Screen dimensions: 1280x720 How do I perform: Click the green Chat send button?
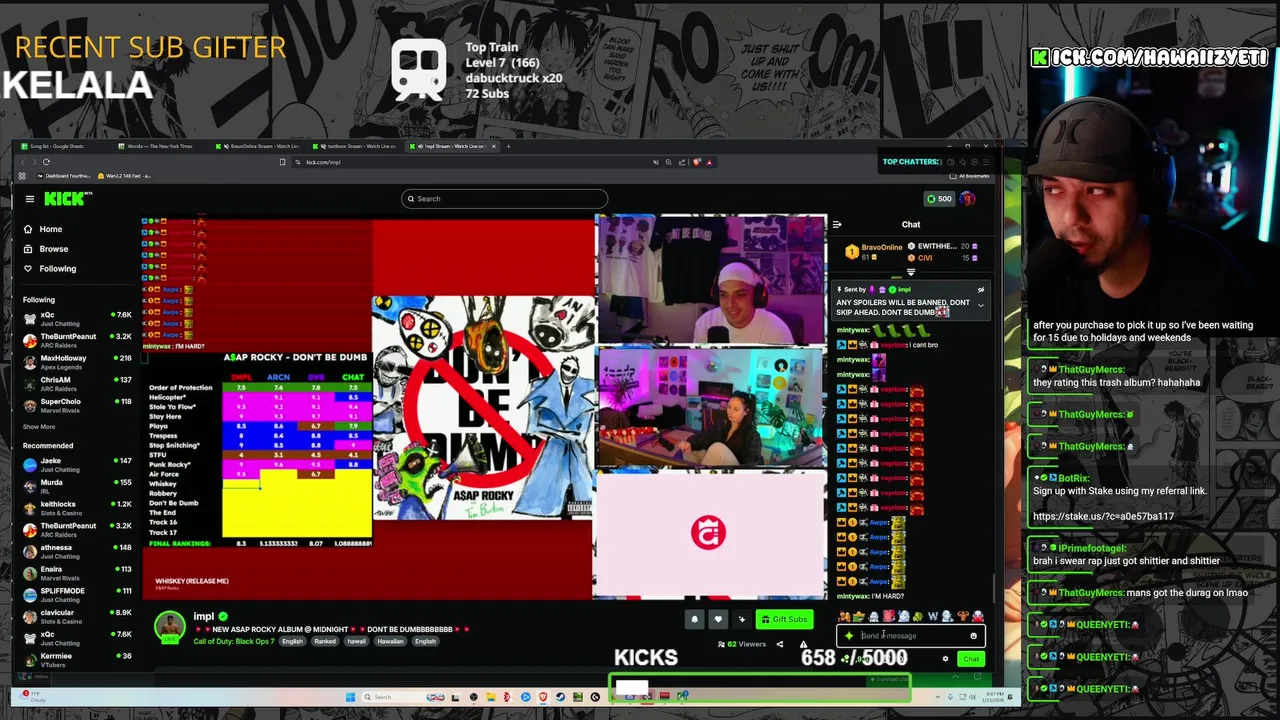pyautogui.click(x=971, y=659)
